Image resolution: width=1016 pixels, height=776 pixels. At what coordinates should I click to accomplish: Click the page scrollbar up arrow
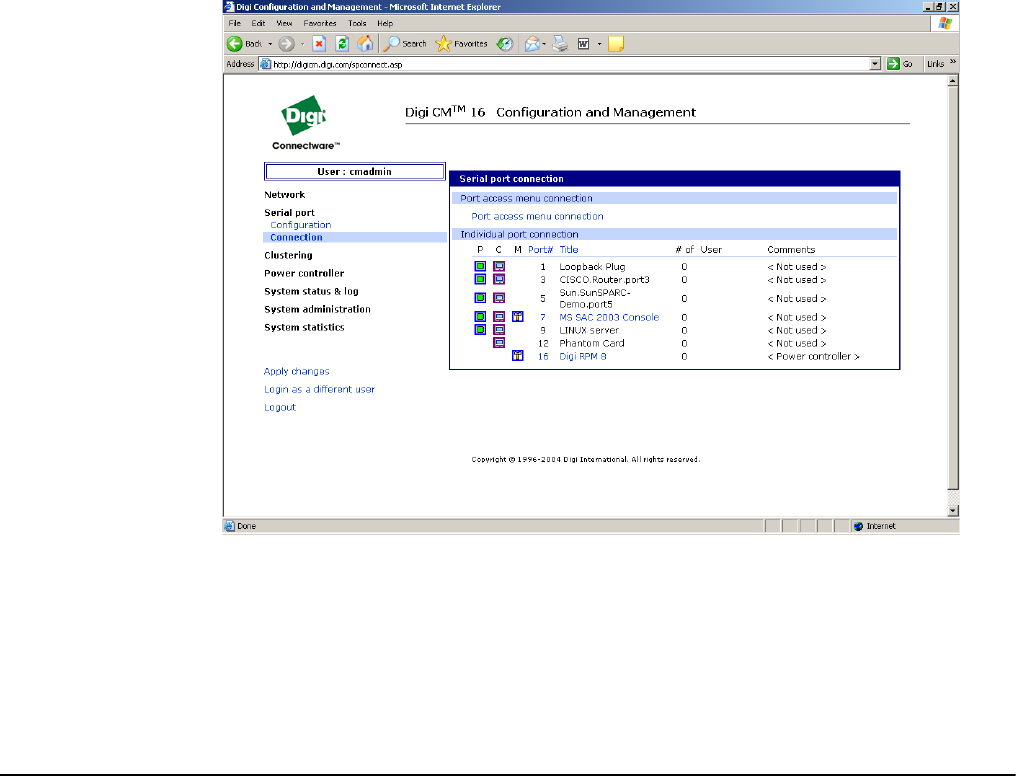pos(952,81)
